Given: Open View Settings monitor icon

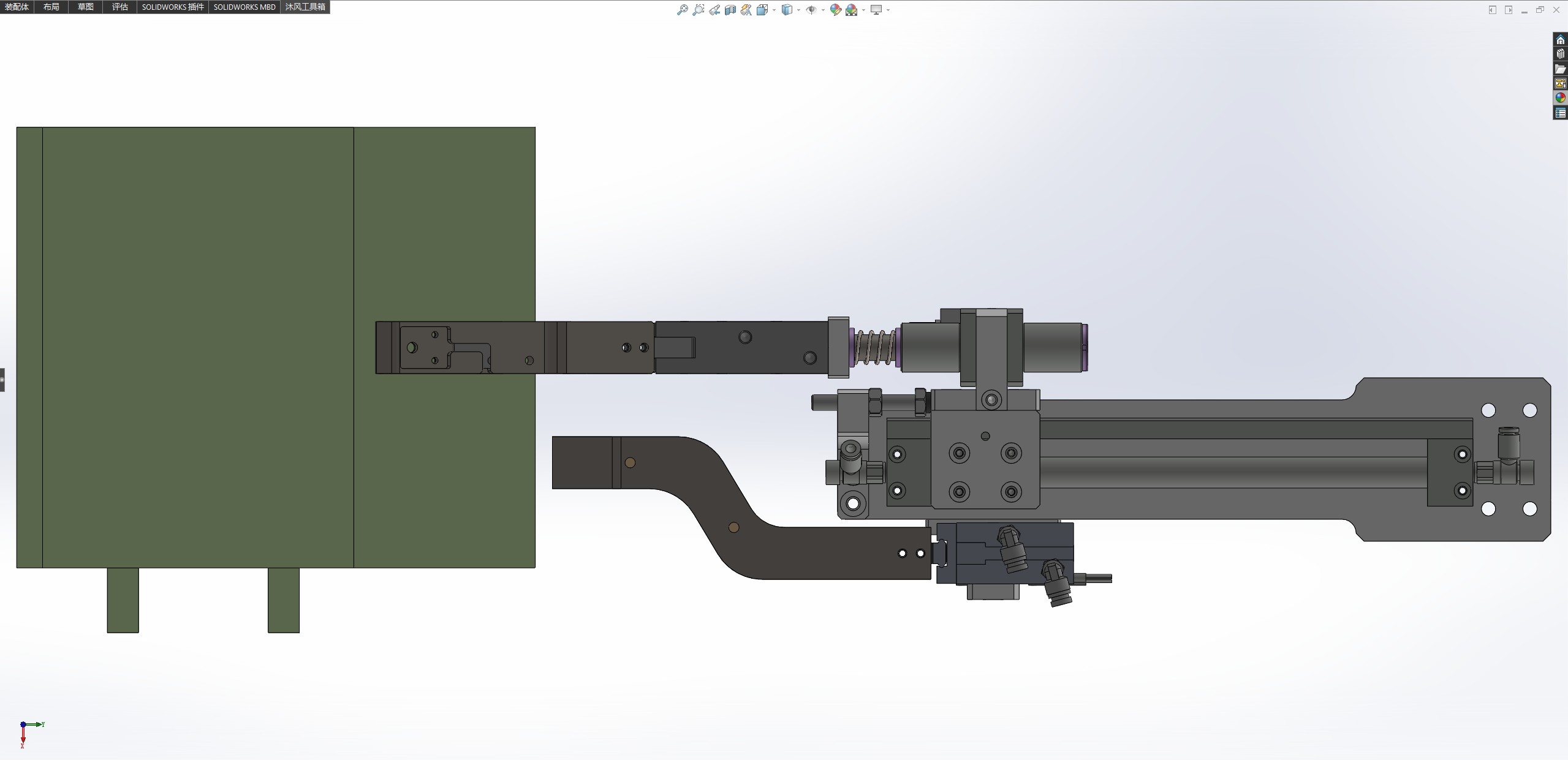Looking at the screenshot, I should 876,10.
